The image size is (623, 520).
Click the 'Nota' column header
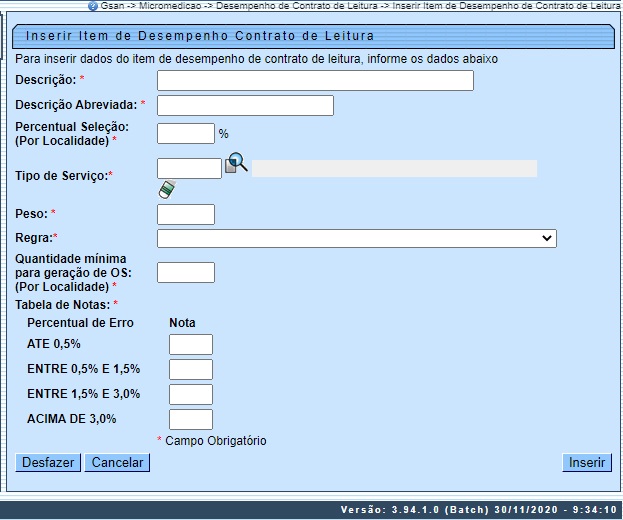point(182,323)
